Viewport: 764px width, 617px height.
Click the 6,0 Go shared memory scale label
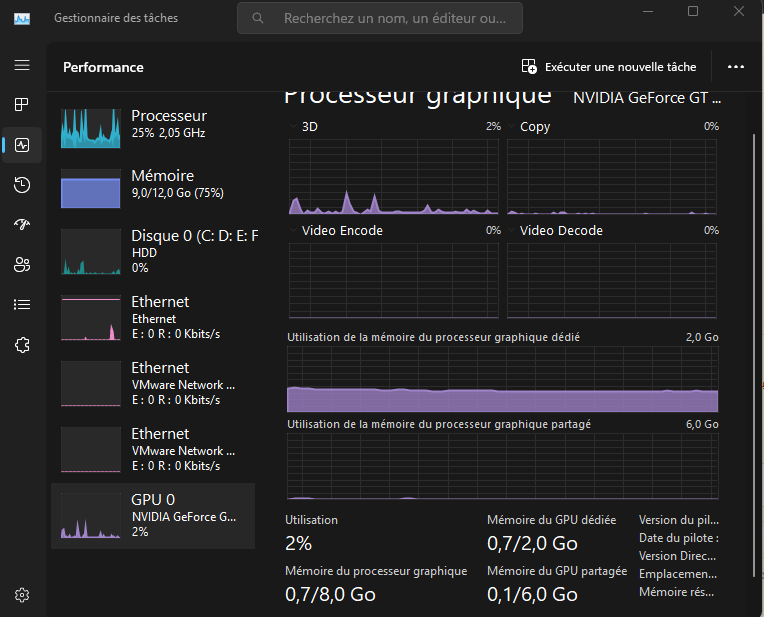click(702, 424)
